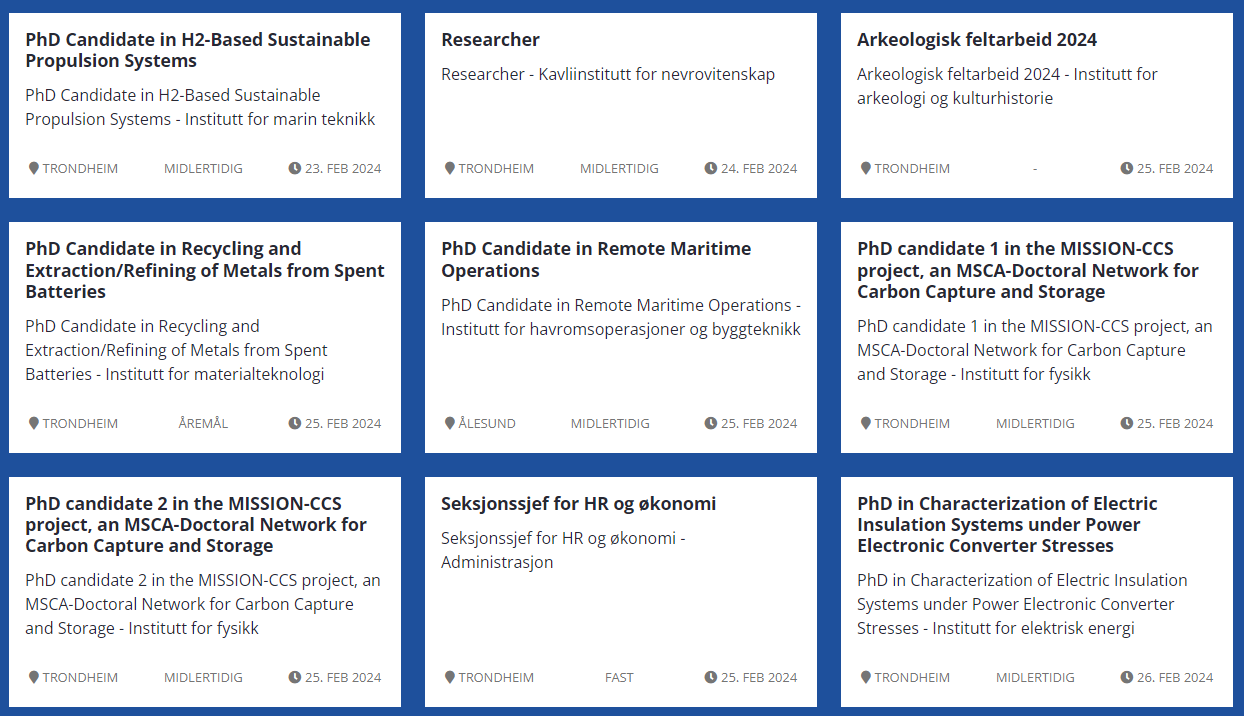Click the location pin on PhD candidate 2 card

(x=34, y=677)
